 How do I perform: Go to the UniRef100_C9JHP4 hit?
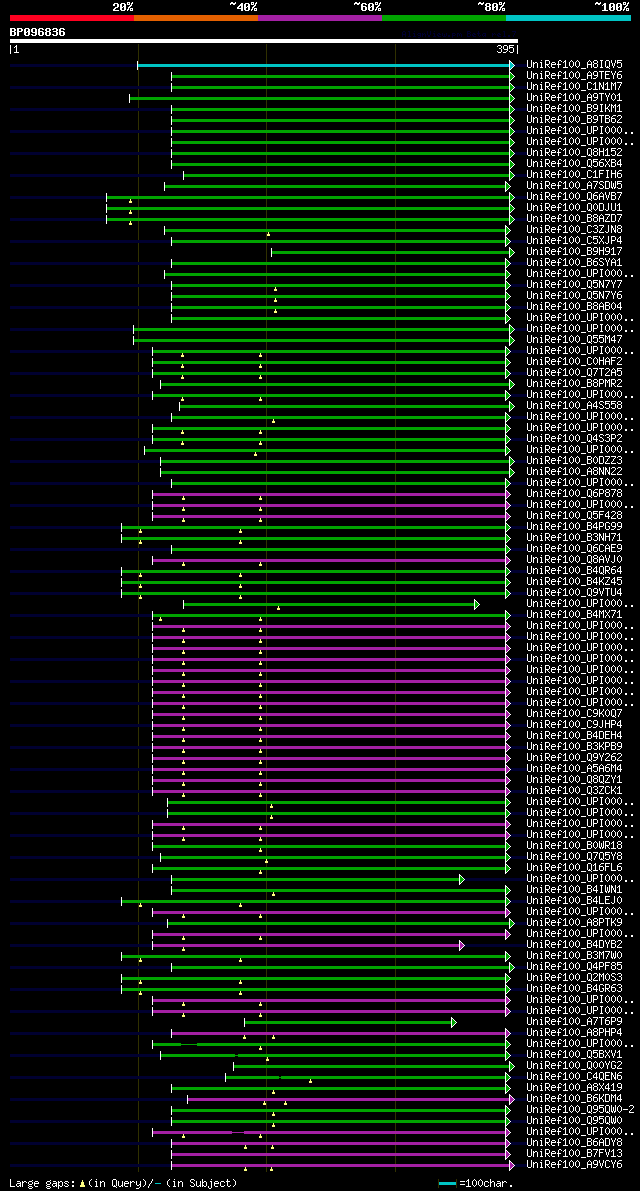point(574,725)
